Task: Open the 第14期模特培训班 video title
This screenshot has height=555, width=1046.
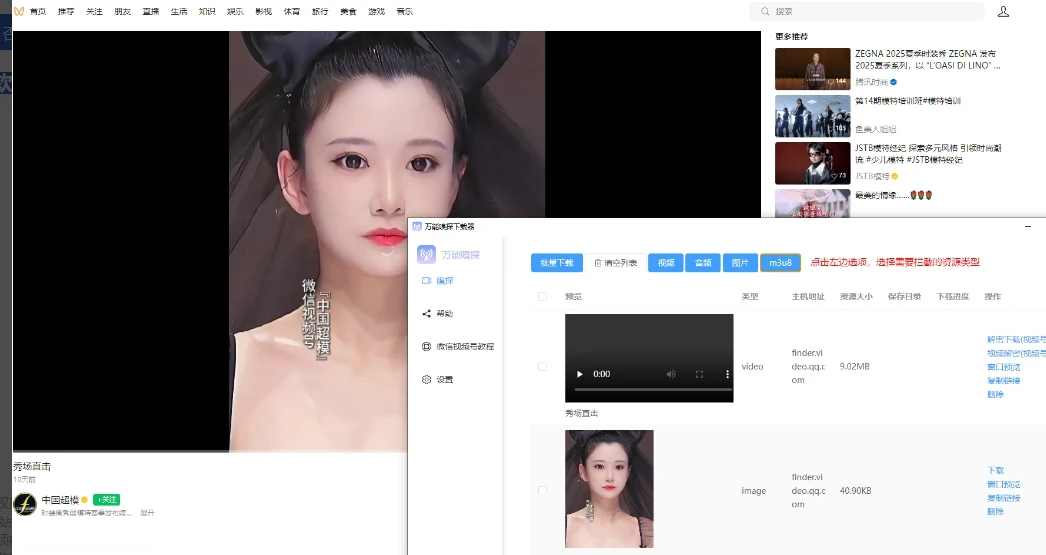Action: [x=908, y=101]
